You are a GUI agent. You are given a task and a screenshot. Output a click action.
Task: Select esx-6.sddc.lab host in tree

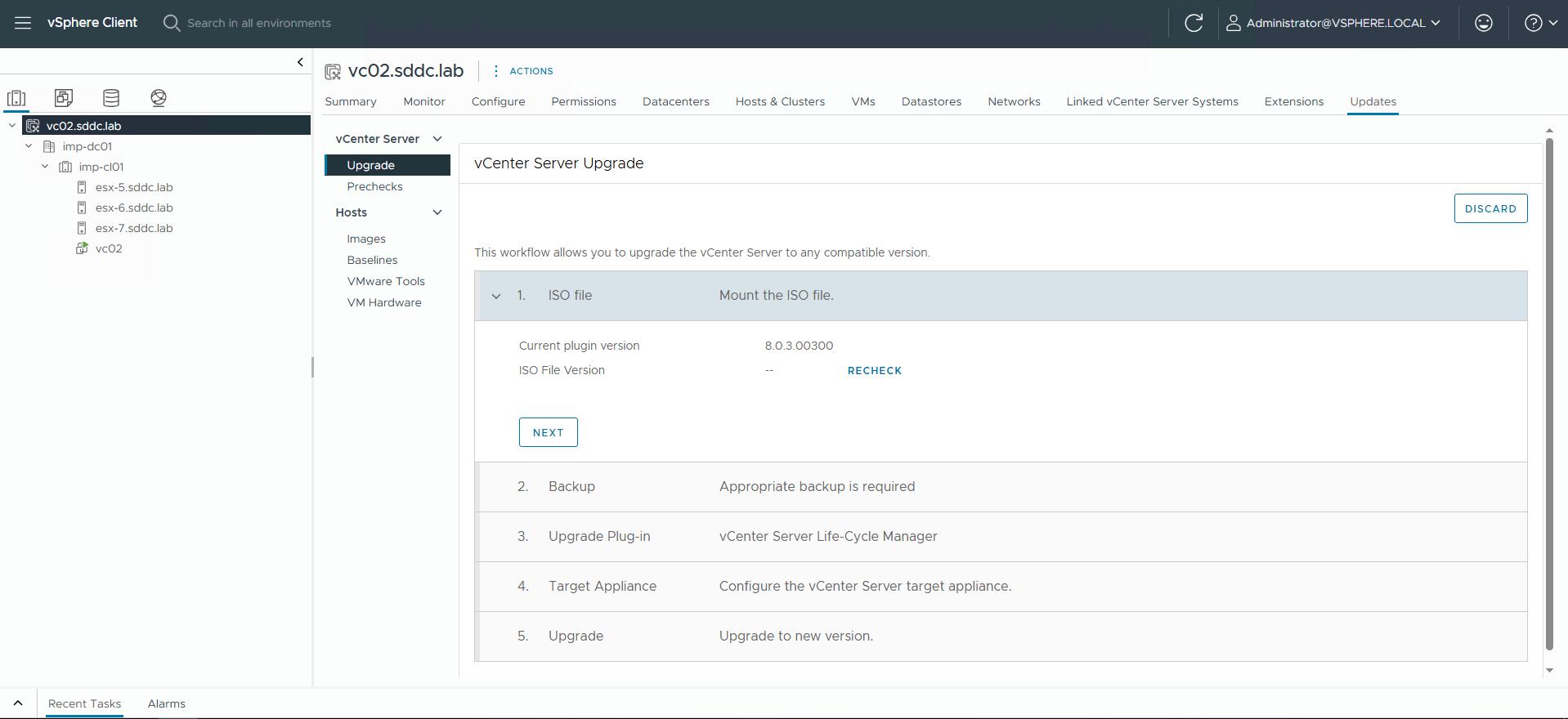click(134, 208)
